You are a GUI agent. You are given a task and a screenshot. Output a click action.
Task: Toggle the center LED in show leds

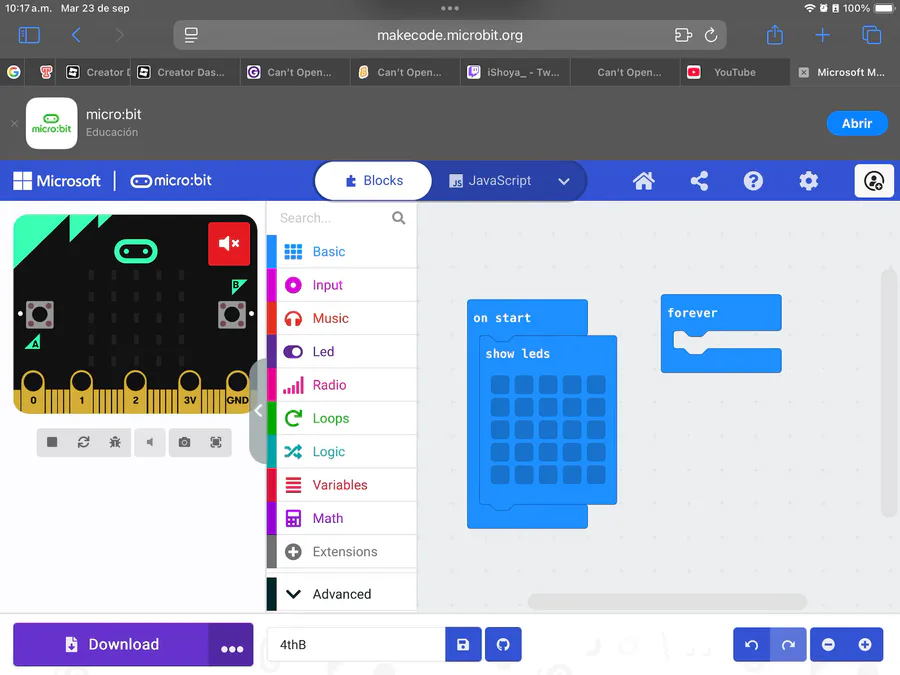(x=548, y=429)
